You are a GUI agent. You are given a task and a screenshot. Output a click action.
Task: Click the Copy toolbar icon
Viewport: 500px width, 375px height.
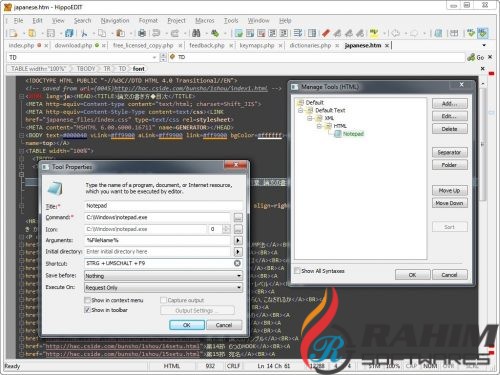(102, 33)
